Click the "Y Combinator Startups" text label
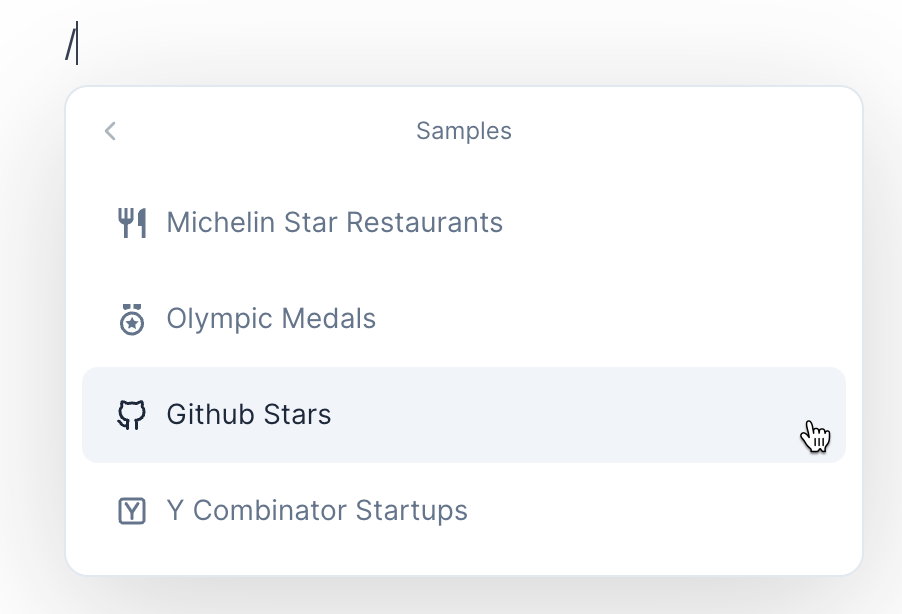 point(317,511)
